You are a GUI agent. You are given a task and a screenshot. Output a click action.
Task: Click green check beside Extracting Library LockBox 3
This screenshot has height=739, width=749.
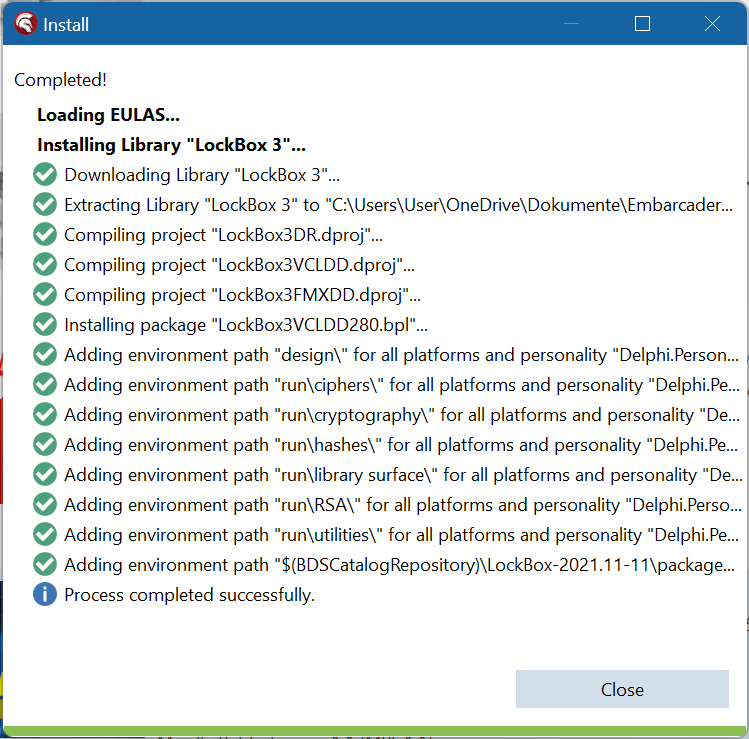[45, 204]
